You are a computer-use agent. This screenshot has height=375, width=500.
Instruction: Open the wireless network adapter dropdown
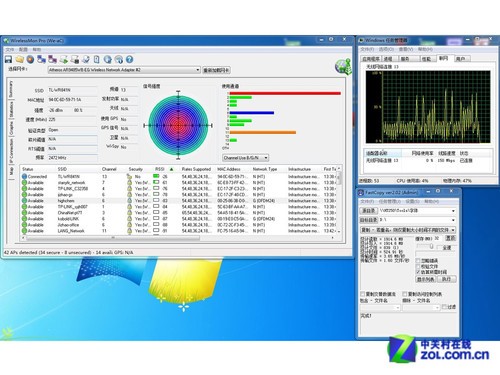(x=124, y=70)
